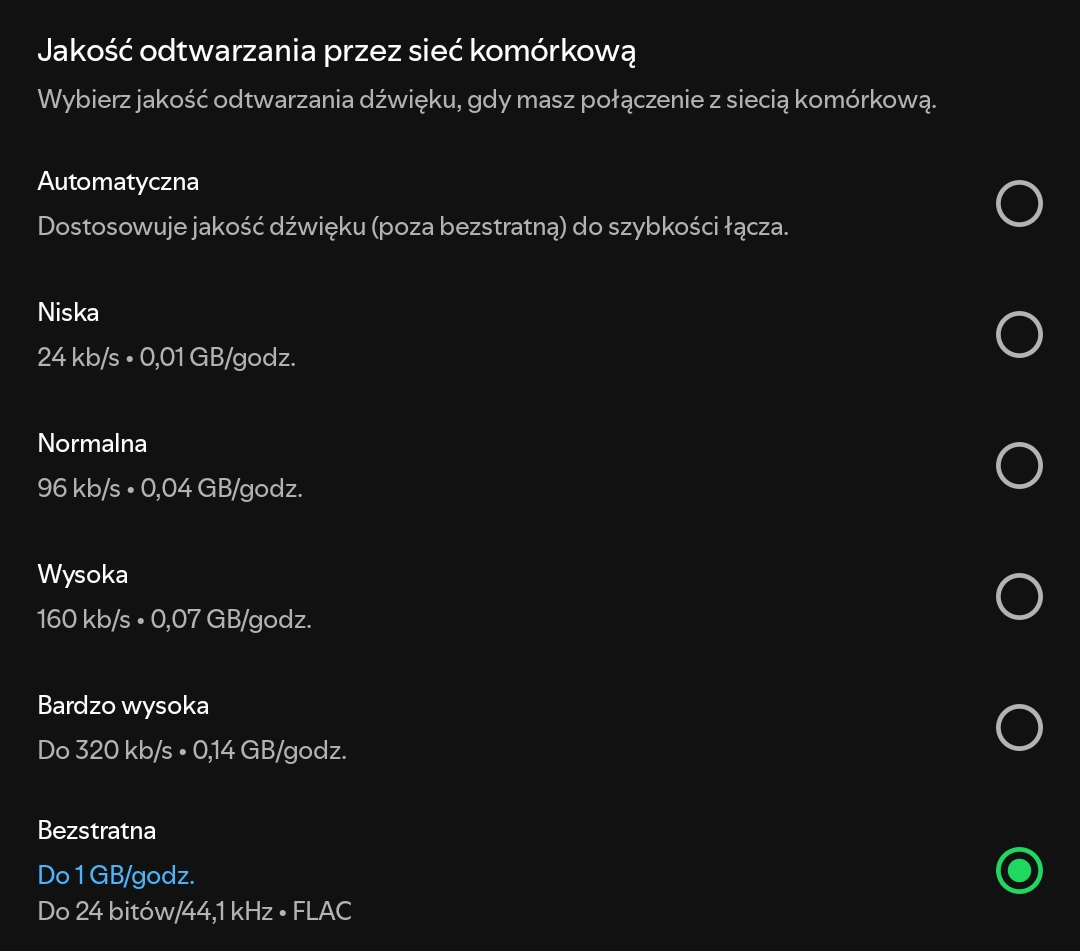
Task: Click the "Dostosowuje jakość dźwięku" description text
Action: 413,226
